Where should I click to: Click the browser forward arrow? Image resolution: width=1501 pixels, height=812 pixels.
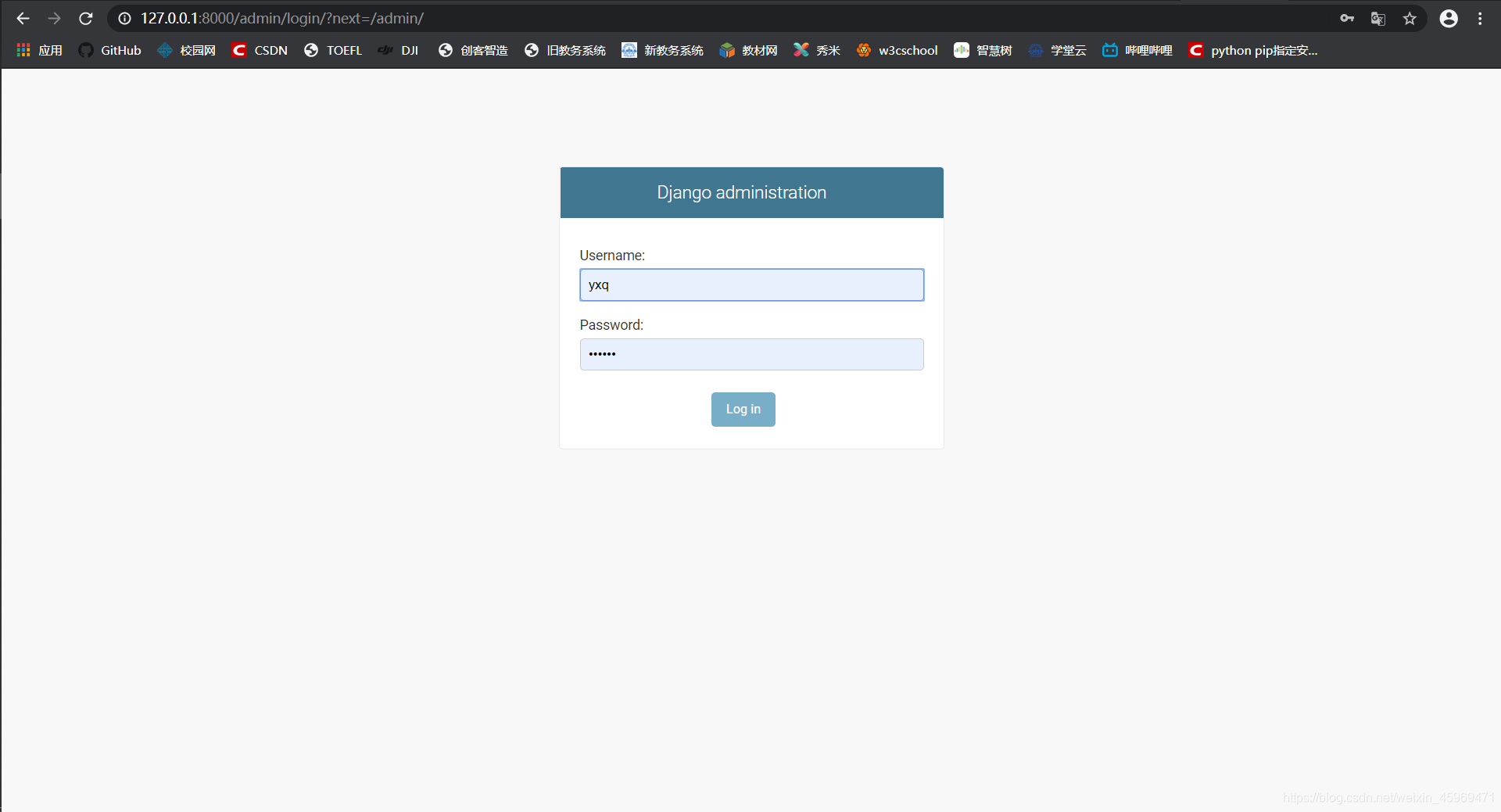click(x=54, y=19)
